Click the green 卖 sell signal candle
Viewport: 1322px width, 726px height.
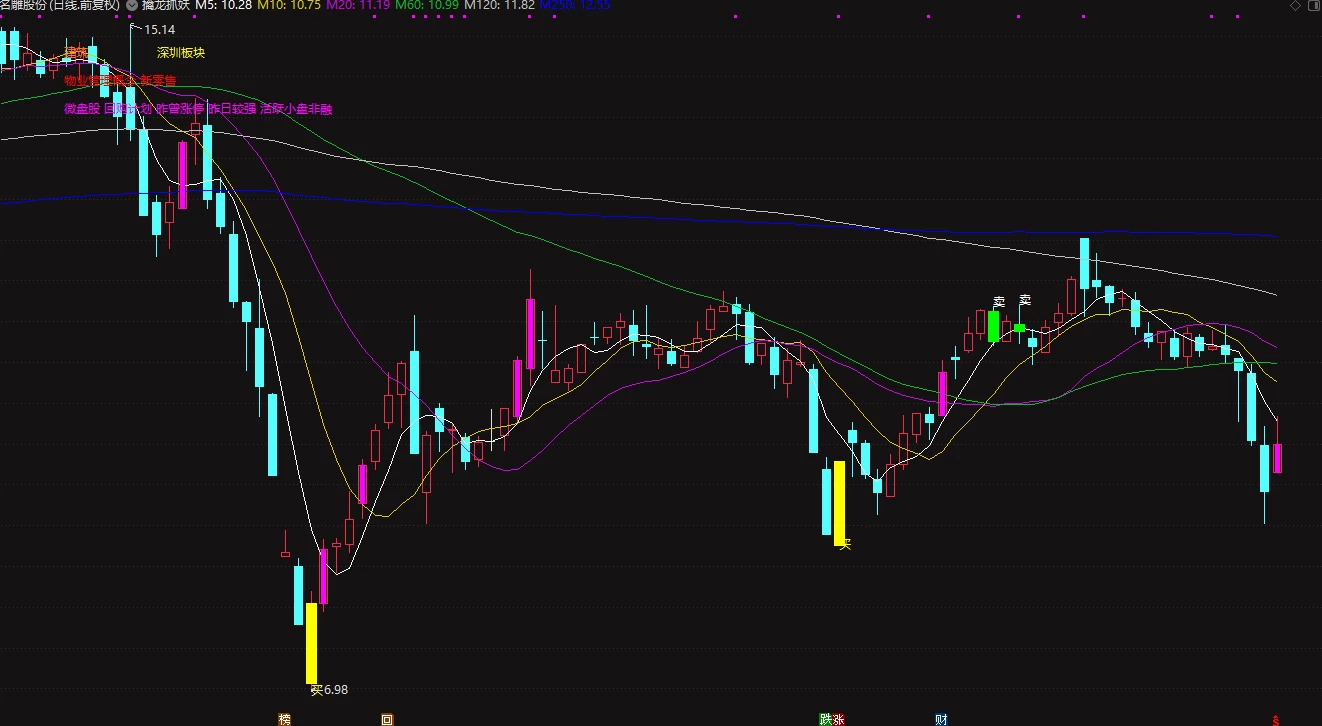click(x=994, y=326)
